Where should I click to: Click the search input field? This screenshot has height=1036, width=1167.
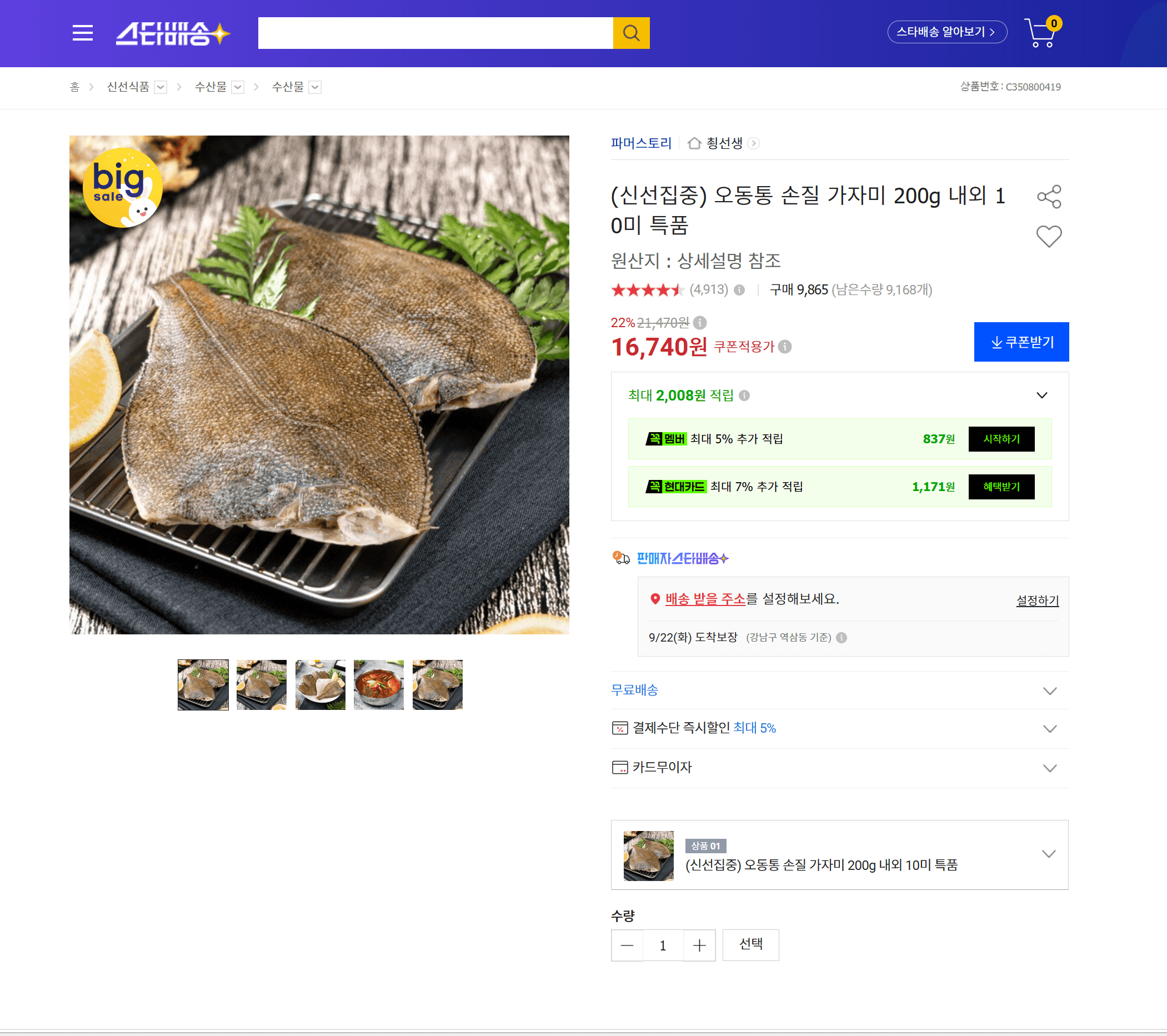[x=435, y=33]
